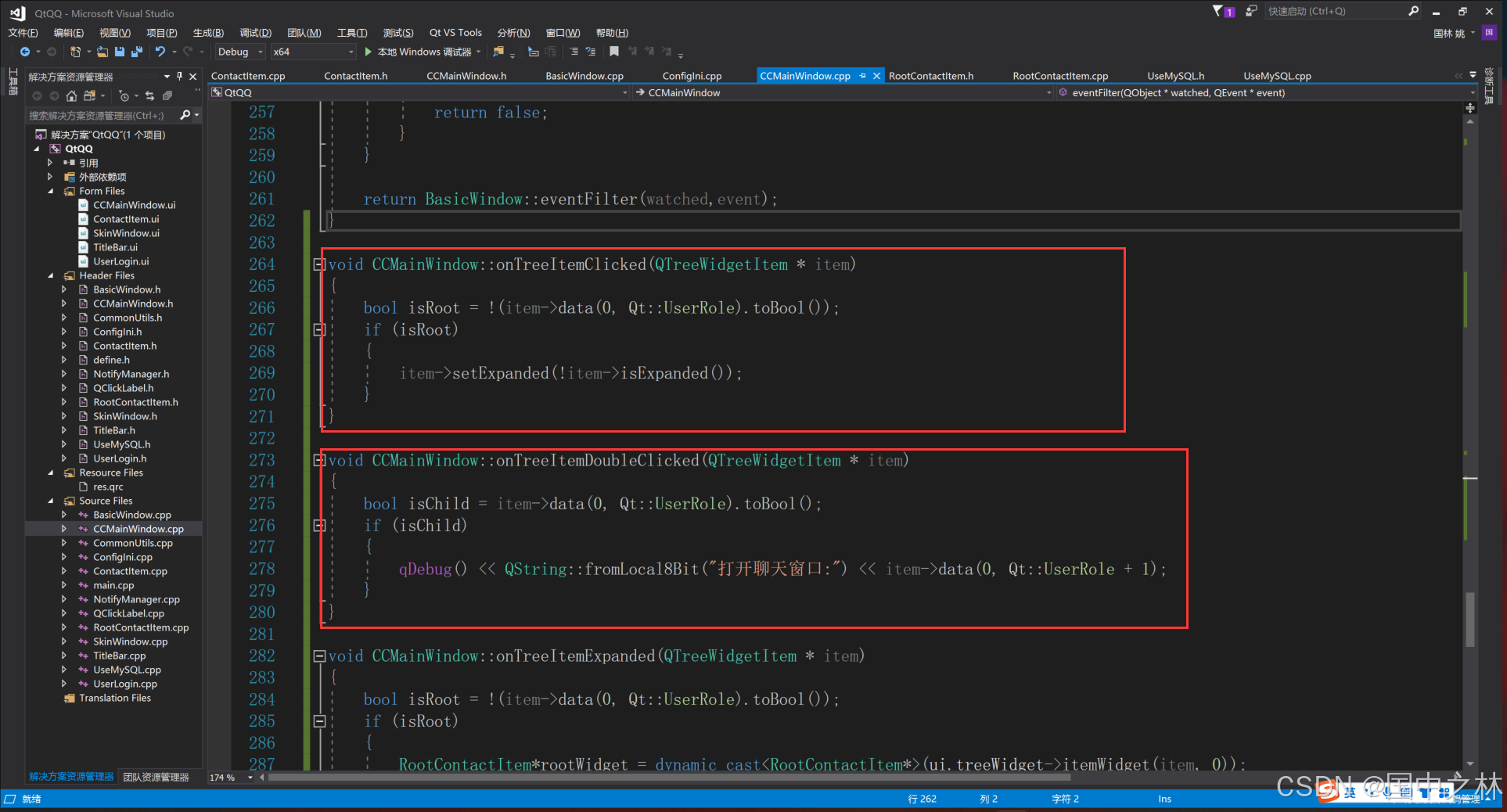Click the horizontal editor scrollbar thumb
This screenshot has width=1507, height=812.
pos(669,778)
